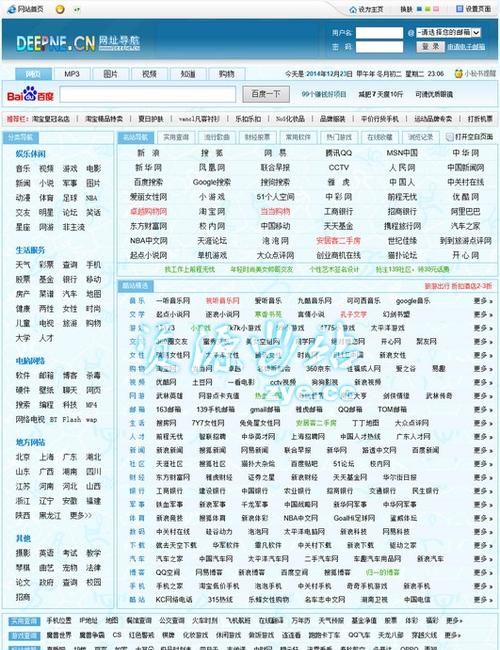Open the NBA中文网 link in 名站导航
The image size is (500, 650).
pyautogui.click(x=148, y=240)
